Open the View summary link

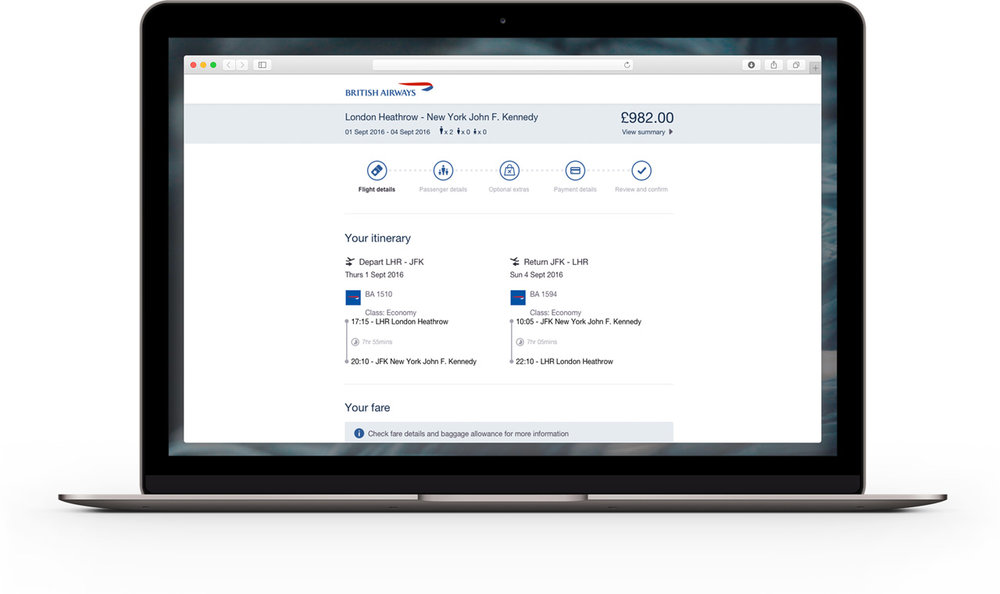(x=643, y=132)
